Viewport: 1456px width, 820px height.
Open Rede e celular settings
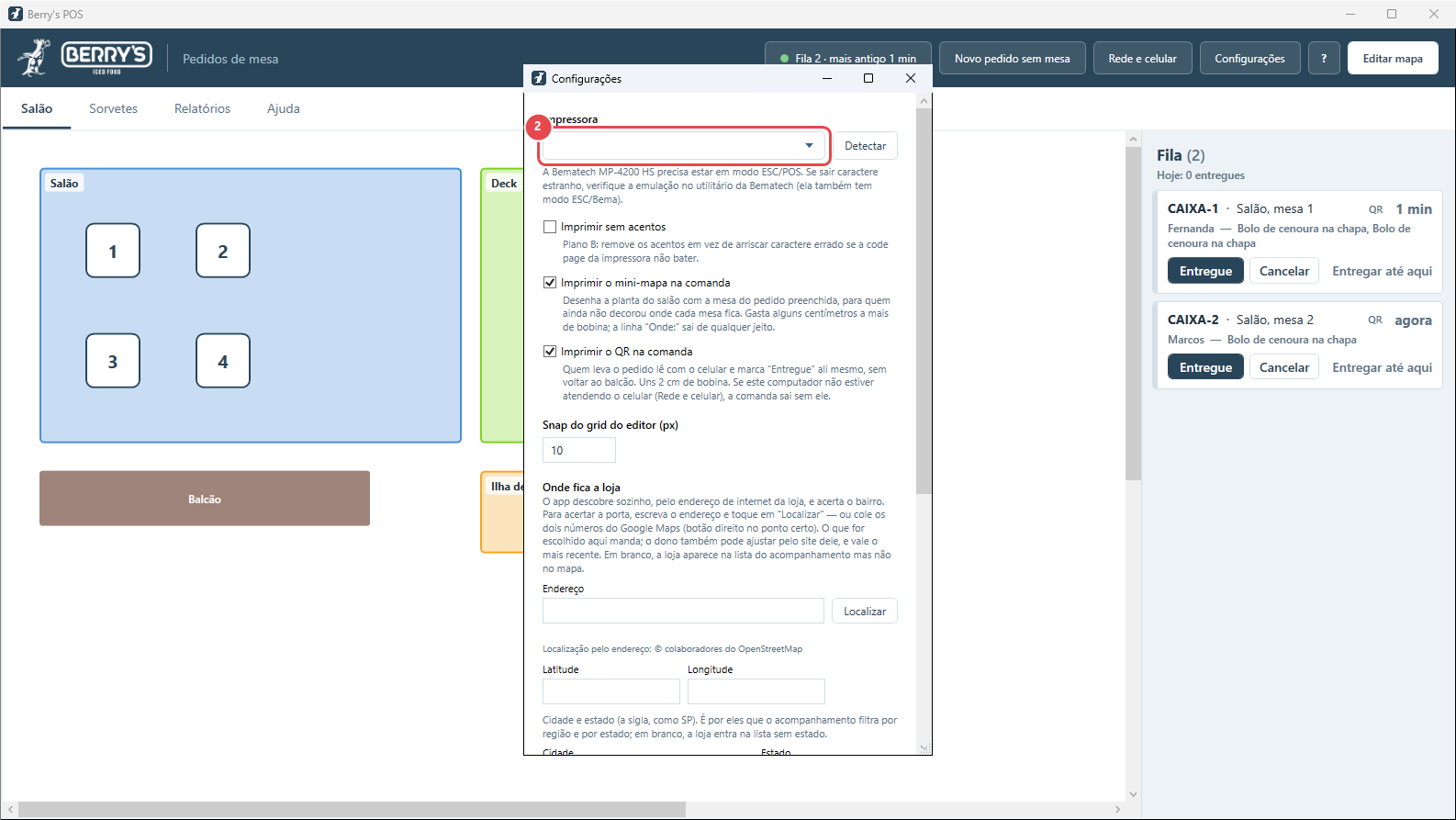(1142, 58)
